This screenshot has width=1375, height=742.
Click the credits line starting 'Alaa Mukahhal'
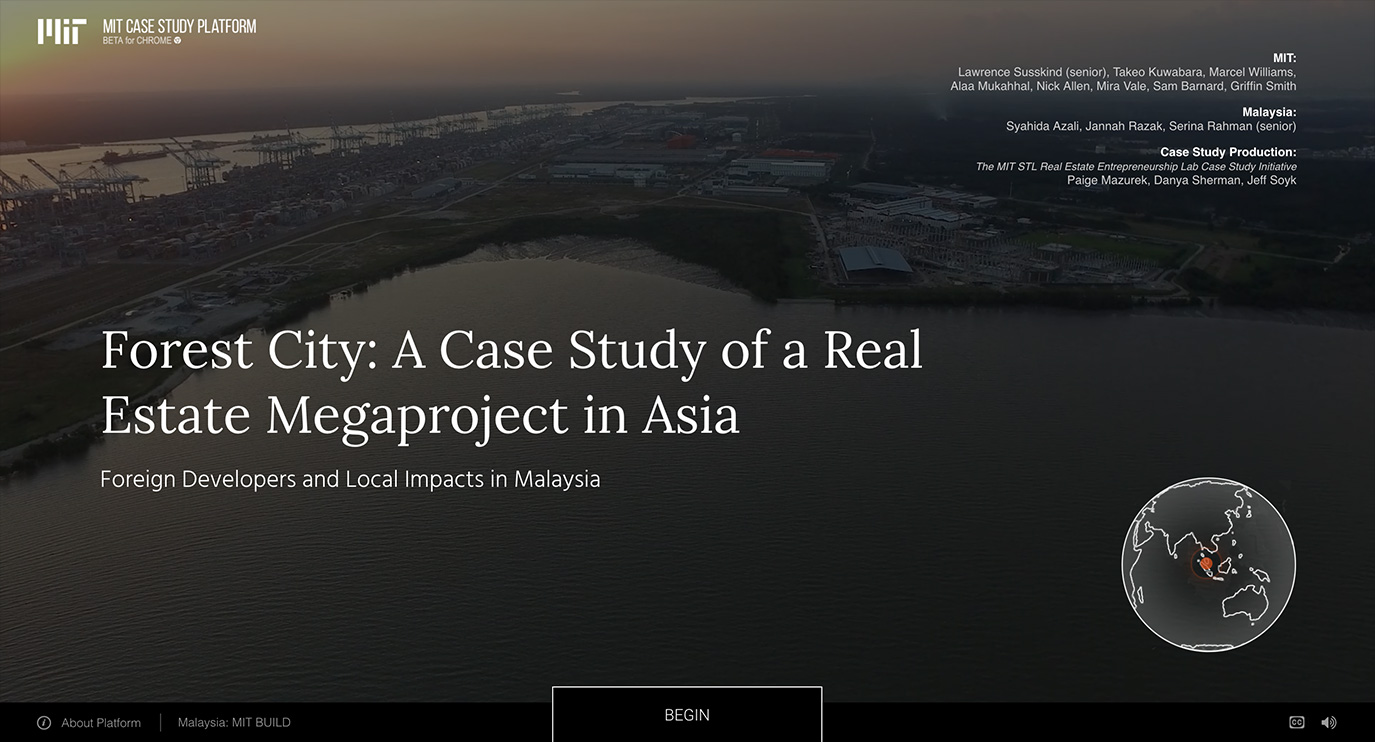tap(1123, 86)
